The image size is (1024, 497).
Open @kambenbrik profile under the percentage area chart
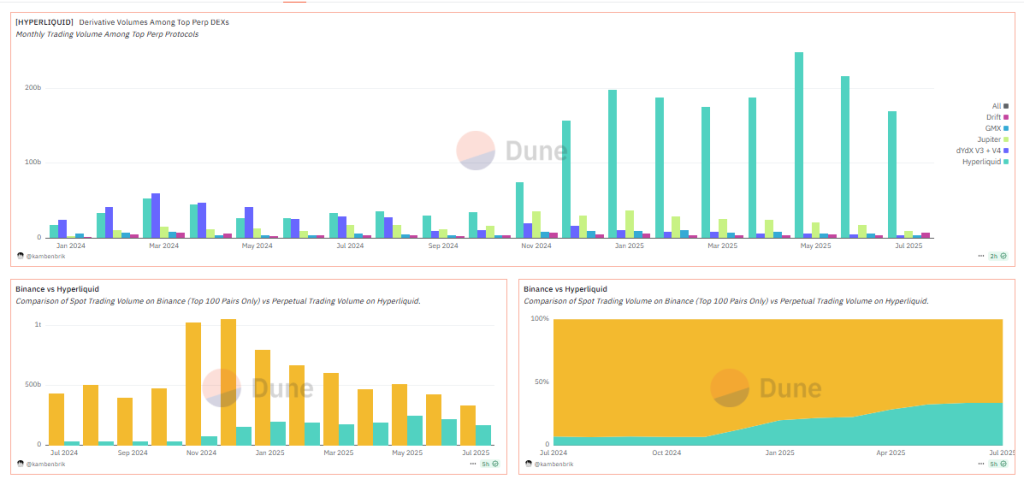553,464
